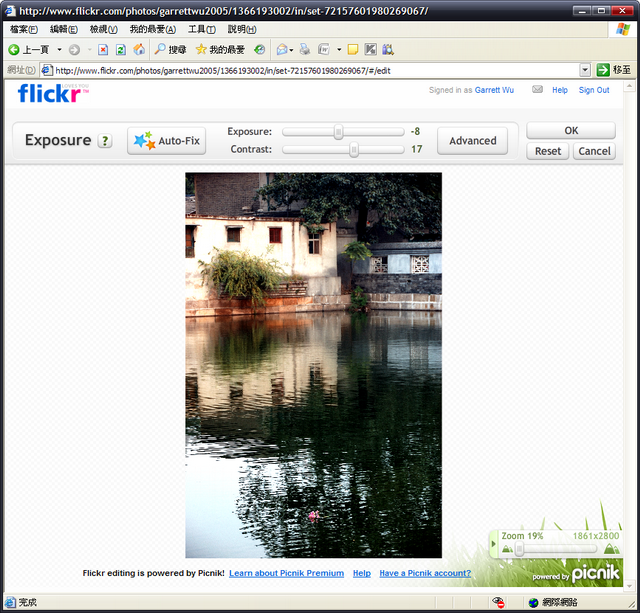Click the Research books icon in toolbar
Screen dimensions: 640x613
click(388, 49)
